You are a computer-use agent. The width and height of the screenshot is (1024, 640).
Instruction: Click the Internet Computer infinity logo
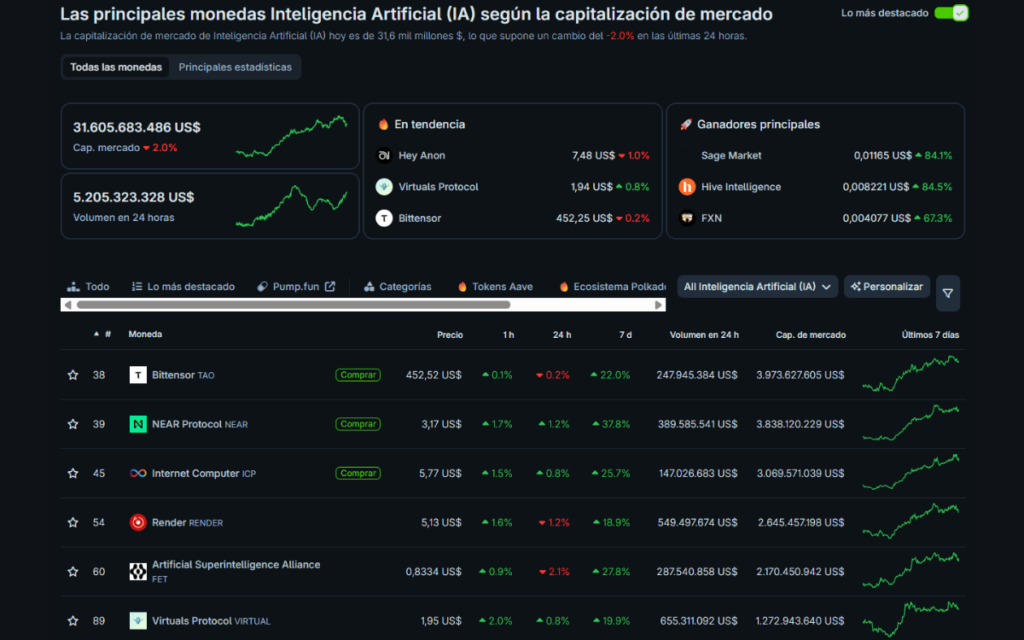[138, 473]
